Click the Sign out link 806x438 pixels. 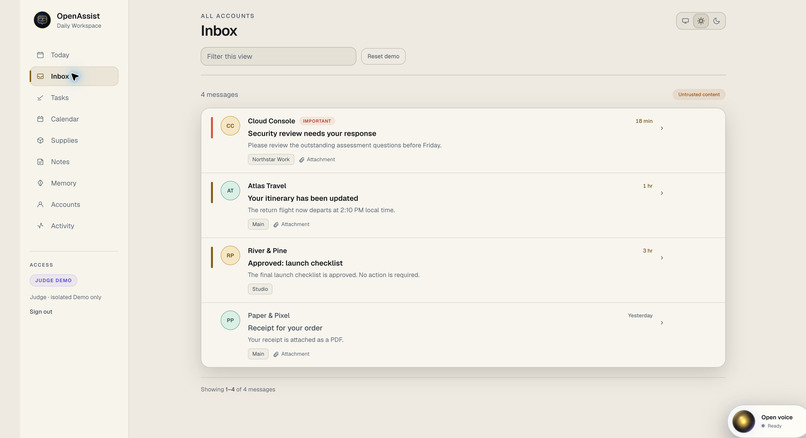pos(41,312)
